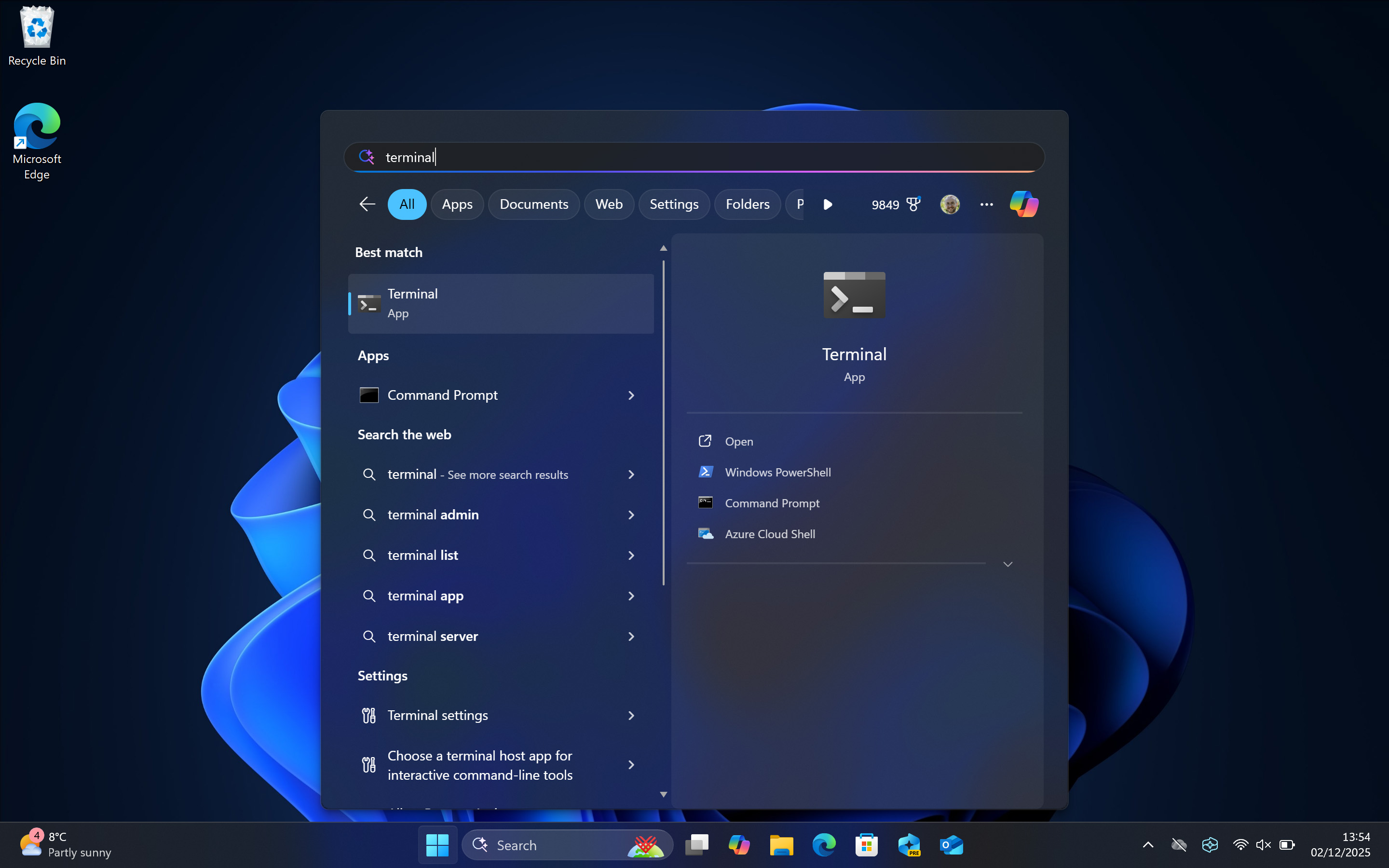
Task: Open your account profile picture
Action: [x=950, y=204]
